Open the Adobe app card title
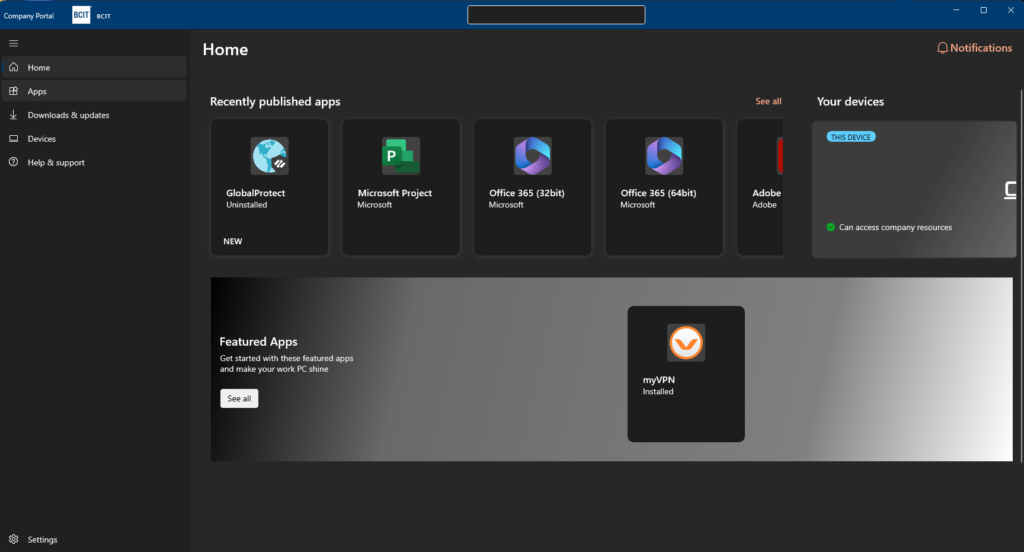 click(x=767, y=193)
